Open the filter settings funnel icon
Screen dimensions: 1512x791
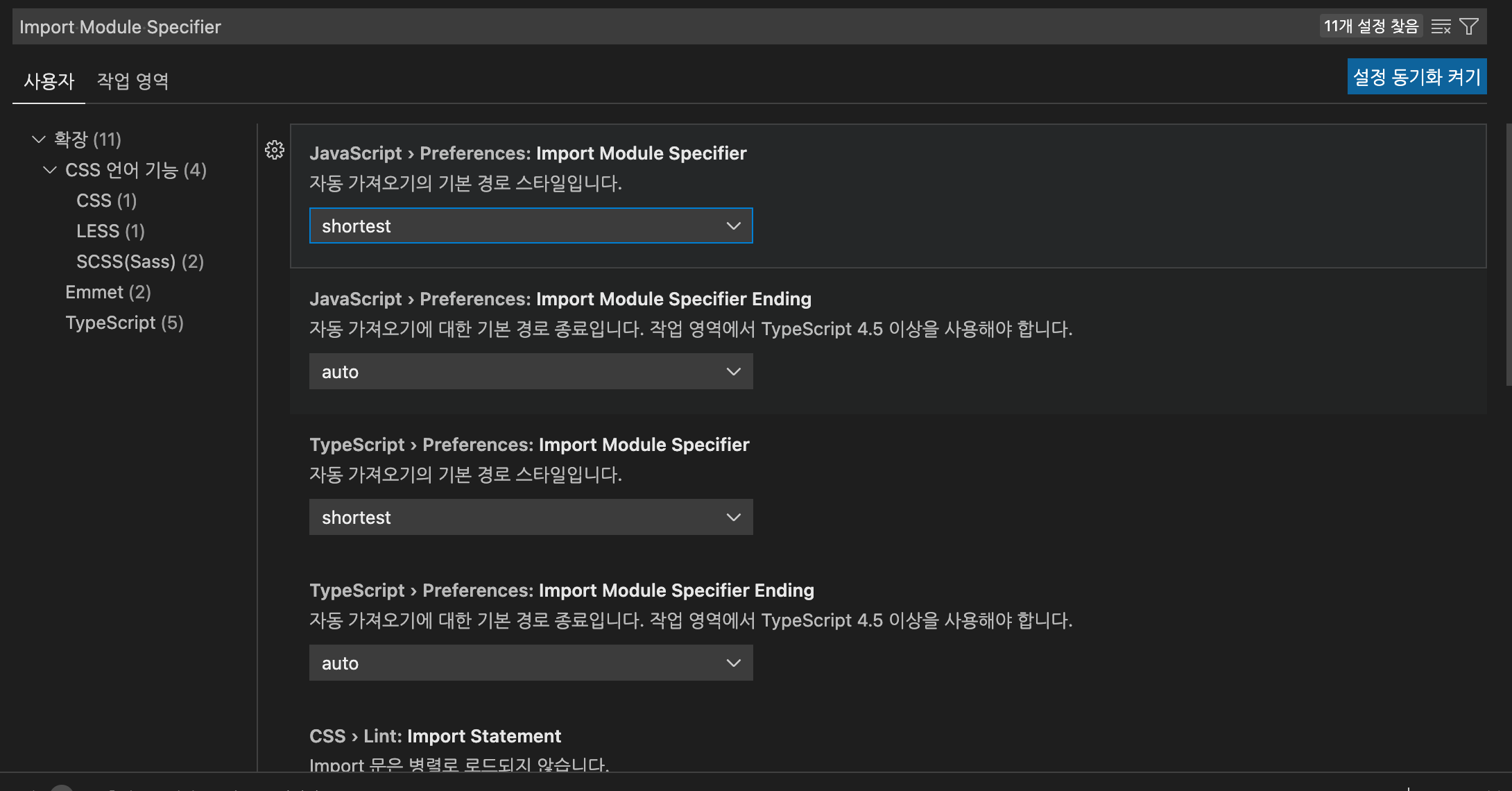point(1468,27)
